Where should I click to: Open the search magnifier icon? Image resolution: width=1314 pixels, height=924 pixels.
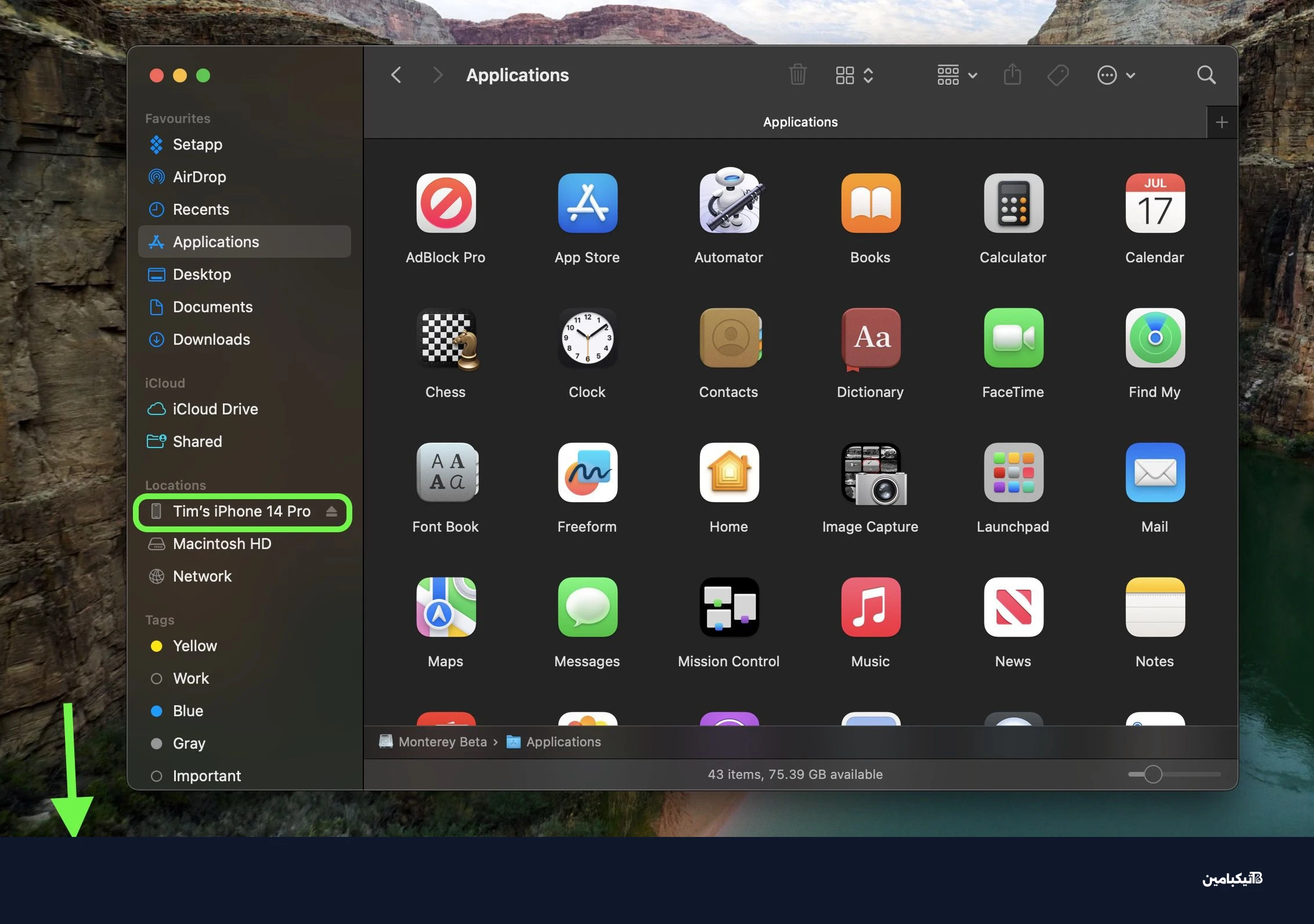(x=1206, y=75)
